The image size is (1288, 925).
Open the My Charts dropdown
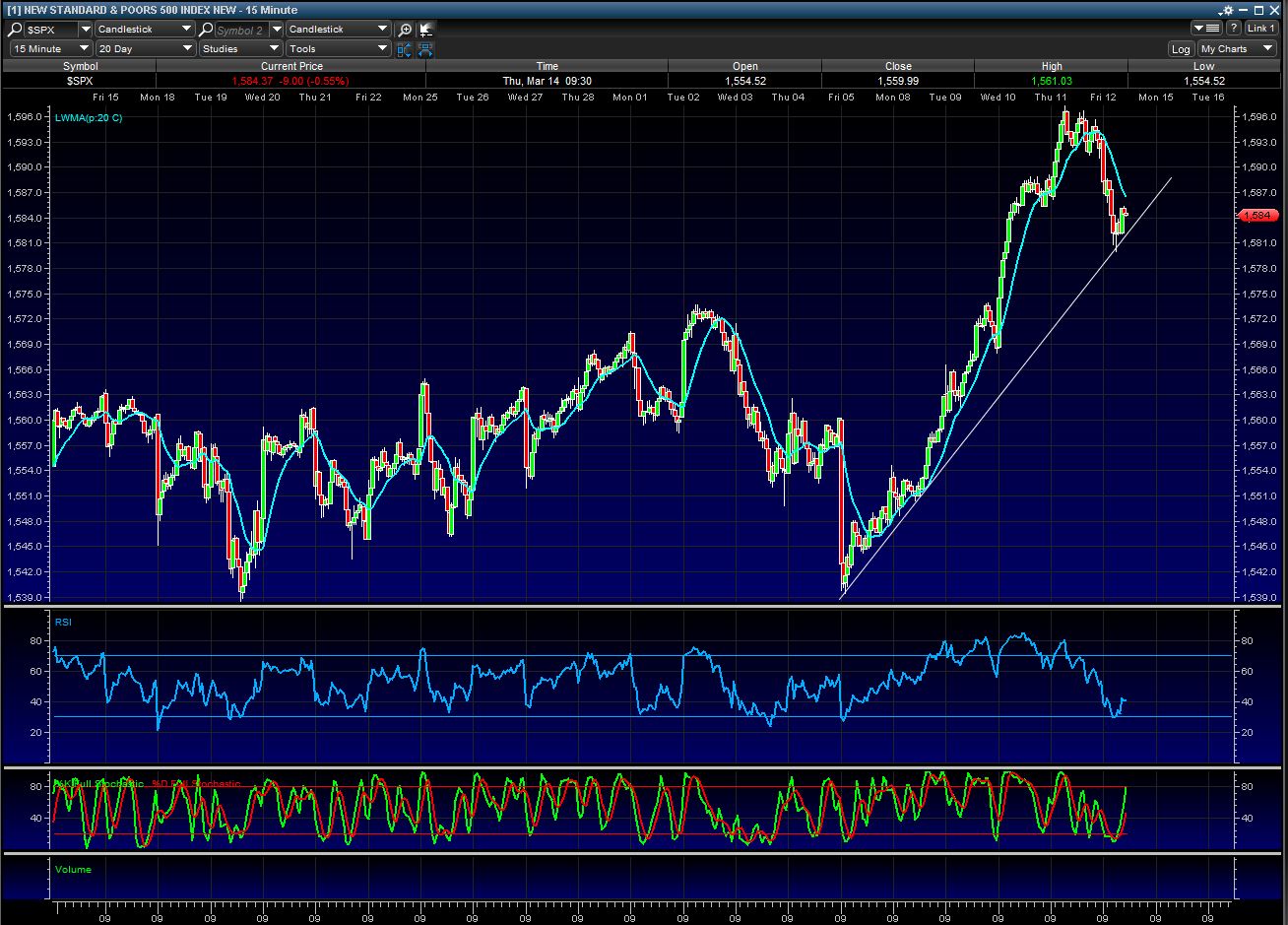pos(1236,48)
